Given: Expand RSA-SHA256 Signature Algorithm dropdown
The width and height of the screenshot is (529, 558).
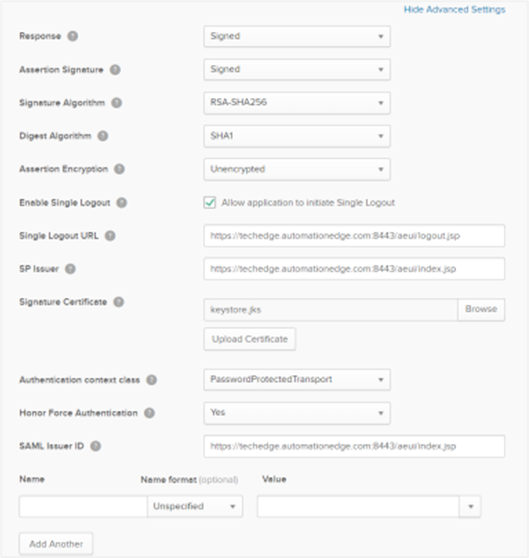Looking at the screenshot, I should [x=297, y=103].
